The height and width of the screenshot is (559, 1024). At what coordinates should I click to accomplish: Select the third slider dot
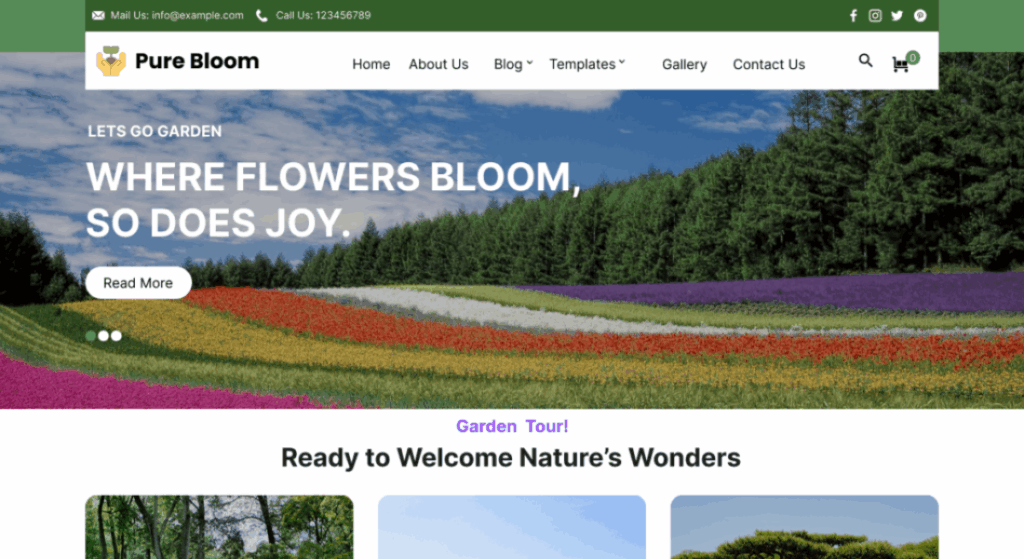point(116,336)
